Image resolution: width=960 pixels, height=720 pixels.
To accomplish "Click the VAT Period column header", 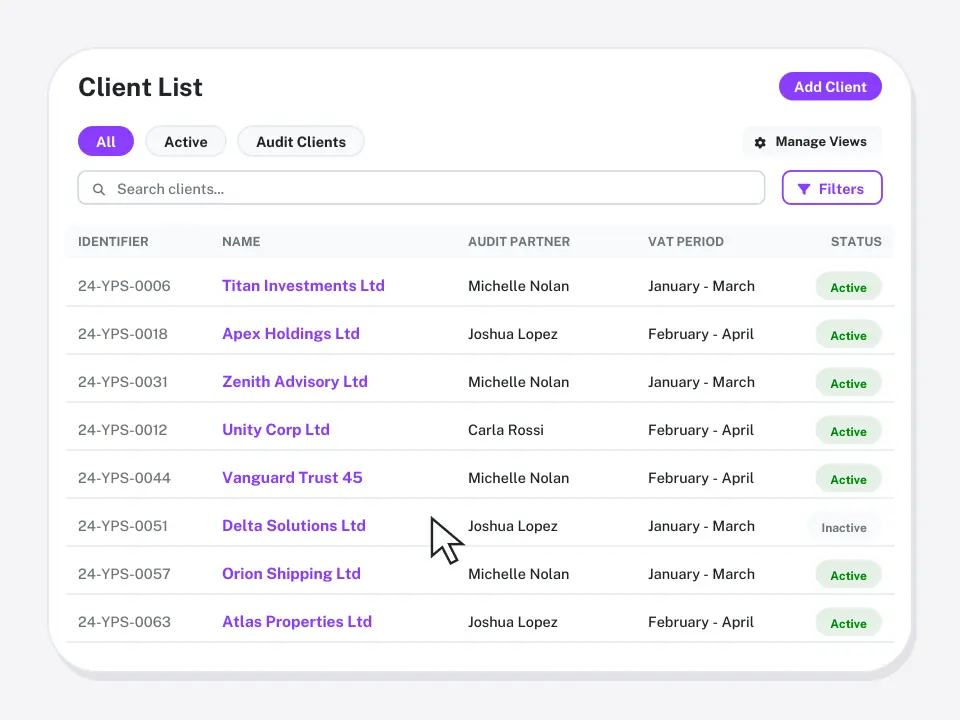I will click(x=686, y=241).
